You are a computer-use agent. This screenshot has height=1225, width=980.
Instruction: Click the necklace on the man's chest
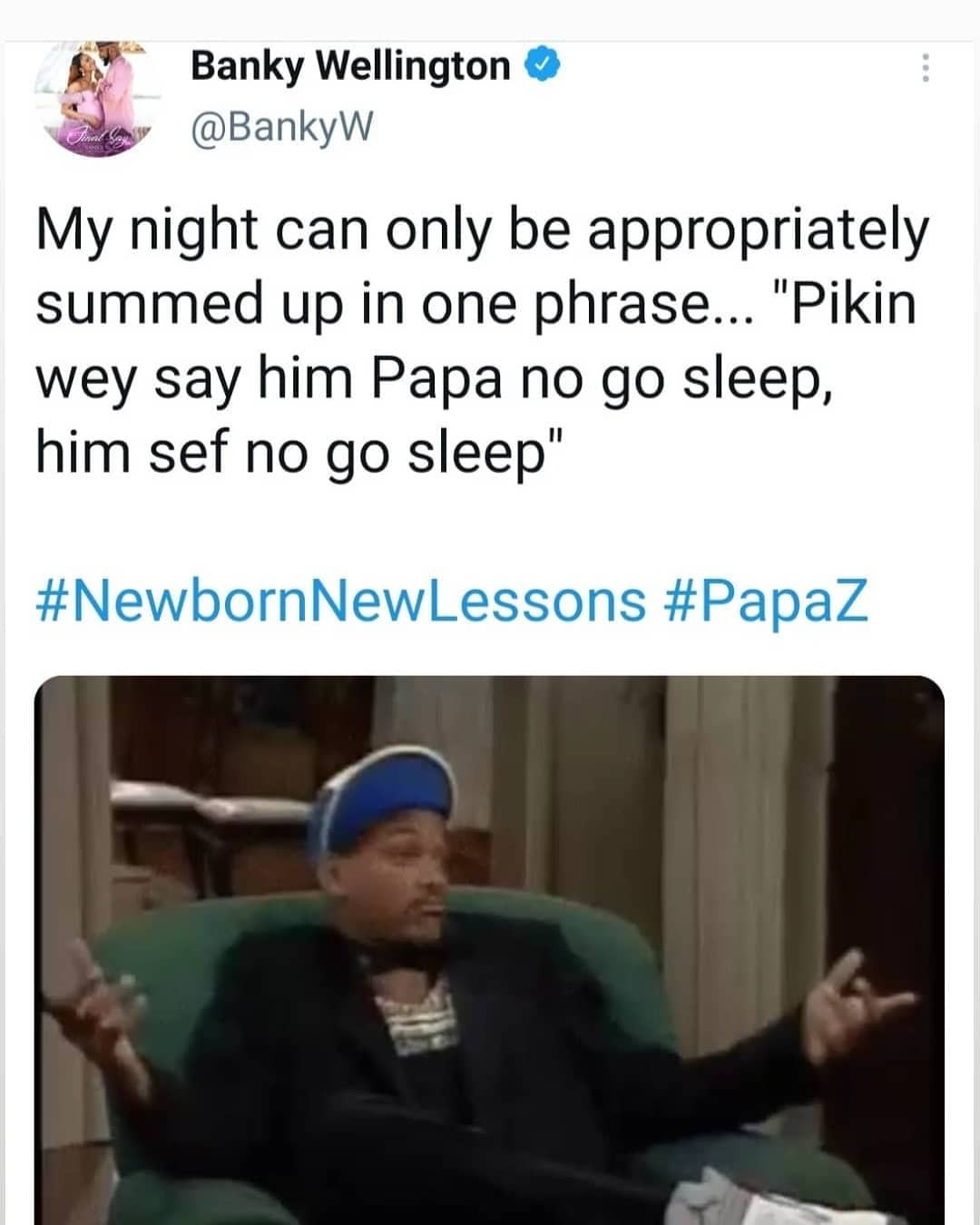click(x=422, y=1021)
